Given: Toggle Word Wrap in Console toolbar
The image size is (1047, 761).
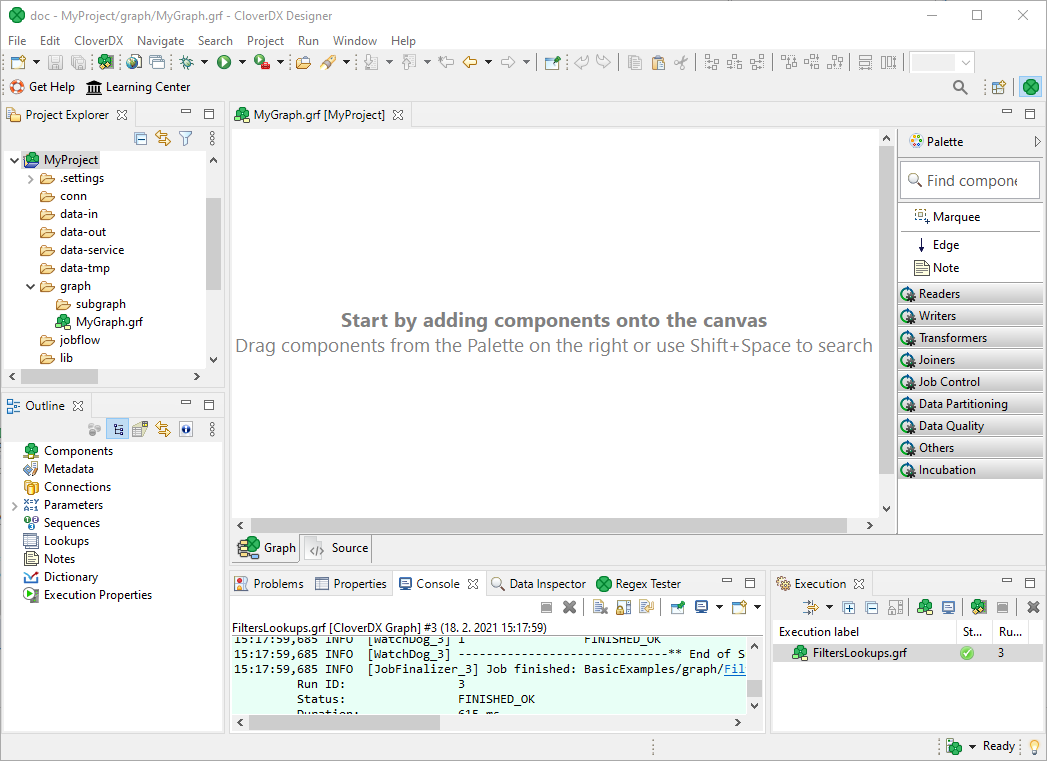Looking at the screenshot, I should (646, 607).
